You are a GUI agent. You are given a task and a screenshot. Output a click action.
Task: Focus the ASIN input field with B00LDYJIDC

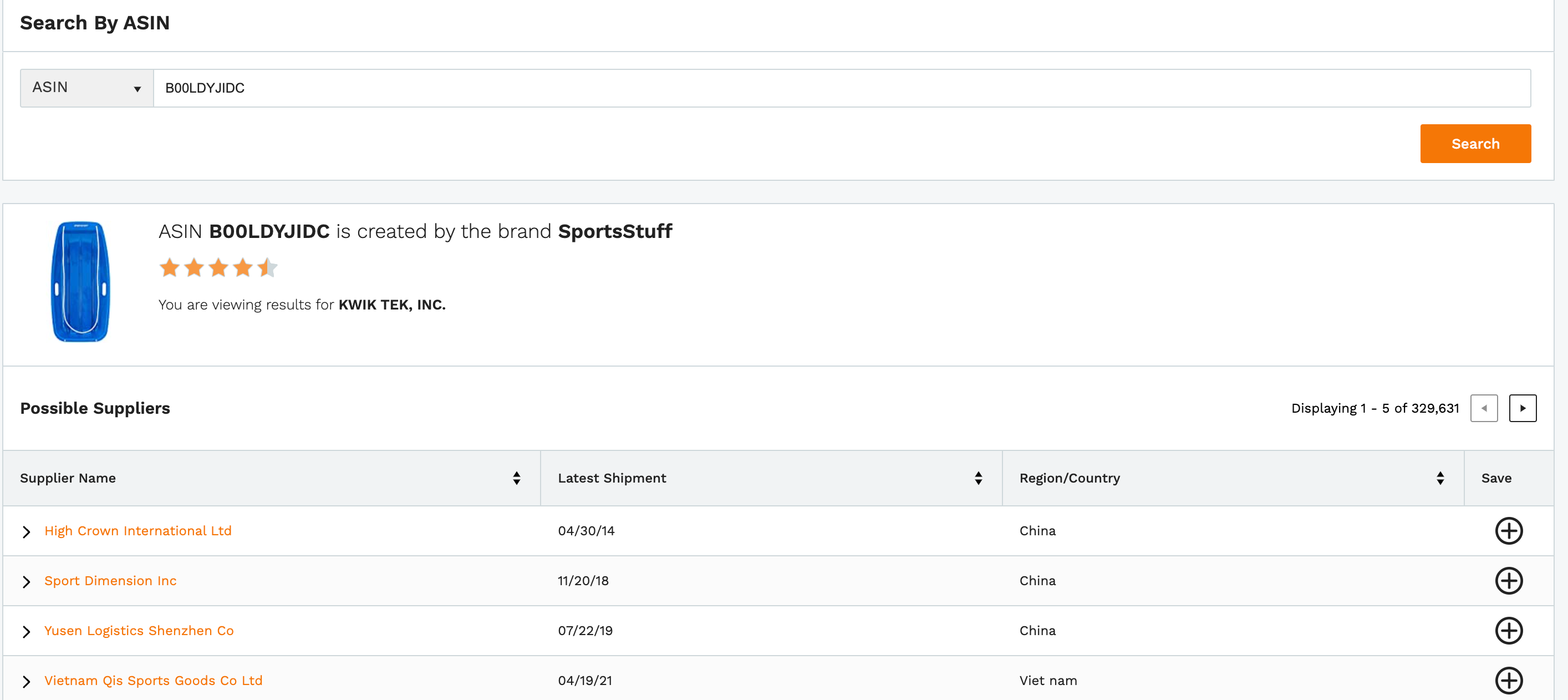842,88
